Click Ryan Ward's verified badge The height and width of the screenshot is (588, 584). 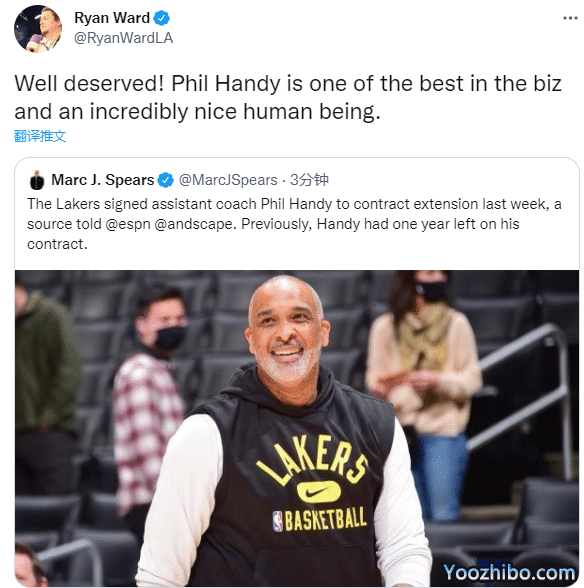click(x=162, y=18)
